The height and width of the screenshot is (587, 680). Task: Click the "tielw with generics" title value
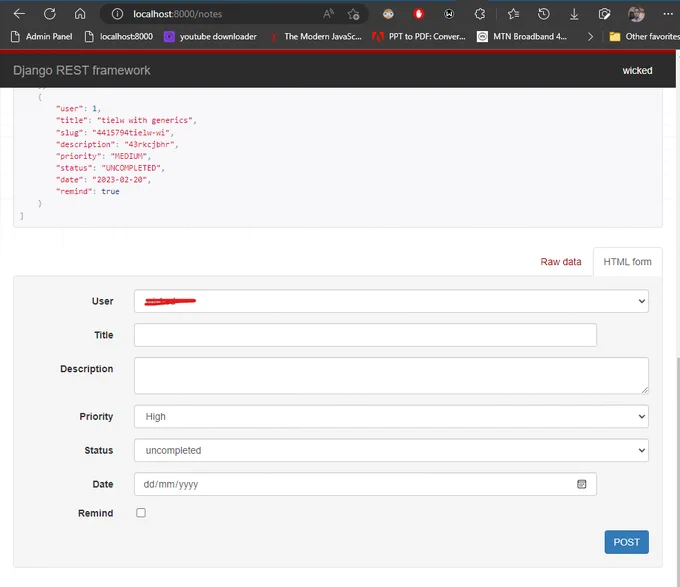[x=147, y=120]
